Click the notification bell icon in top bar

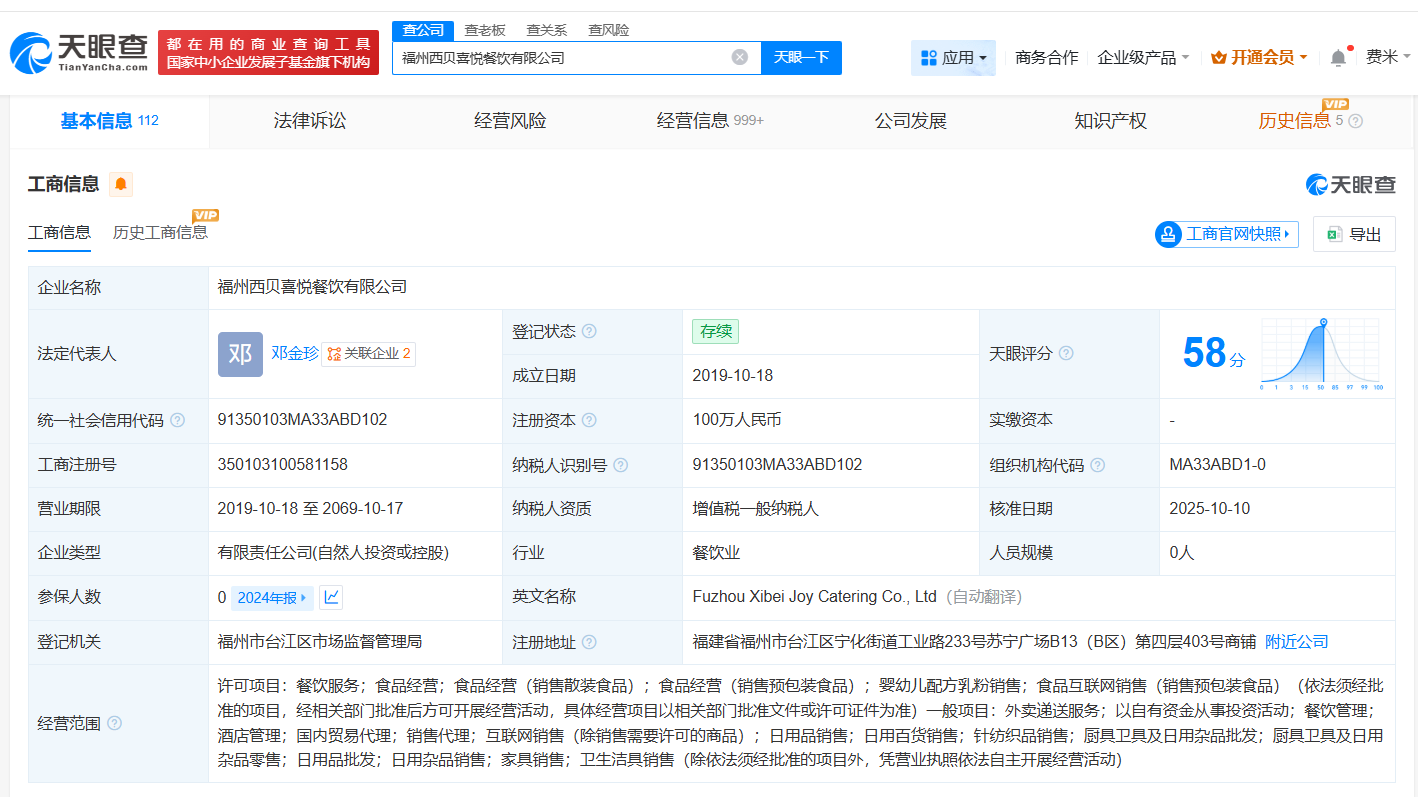[x=1337, y=57]
